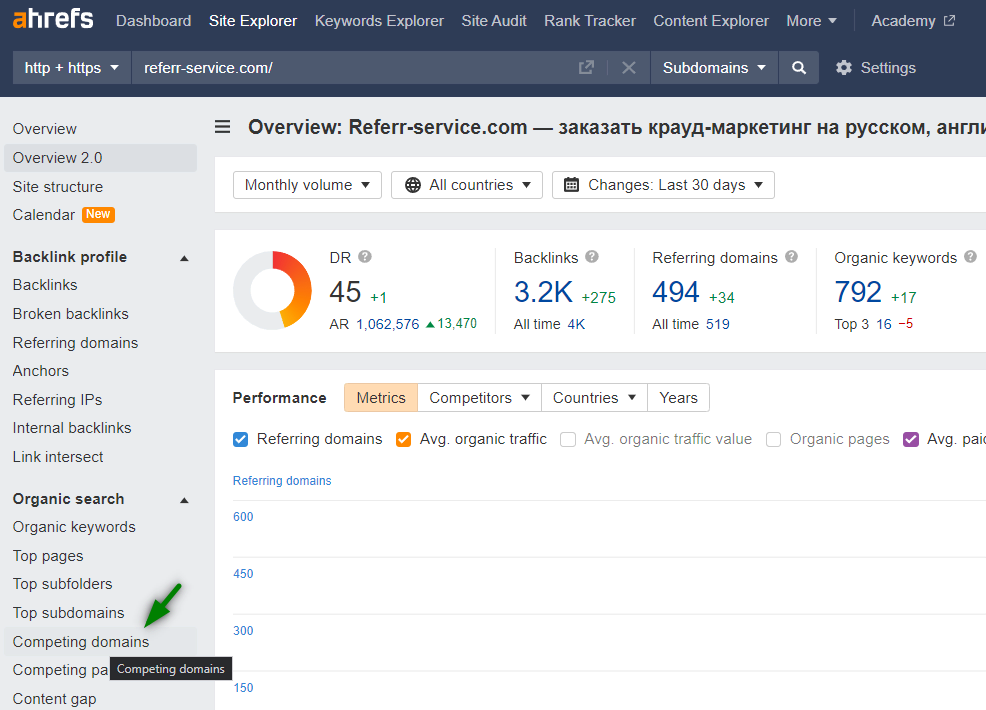Open Monthly volume dropdown
Viewport: 986px width, 710px height.
tap(307, 185)
